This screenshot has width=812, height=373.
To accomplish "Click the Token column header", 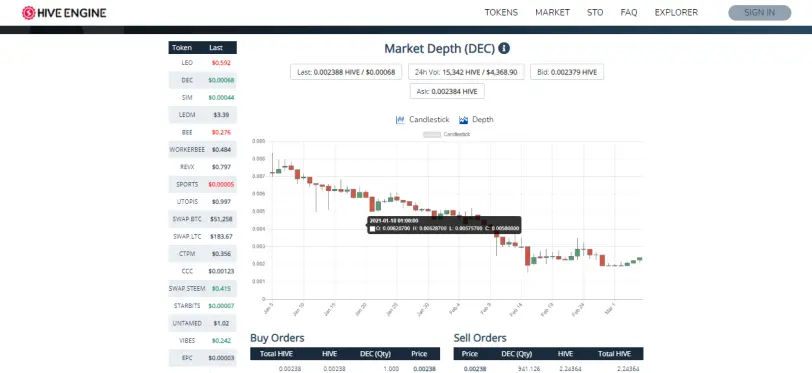I will pos(182,48).
